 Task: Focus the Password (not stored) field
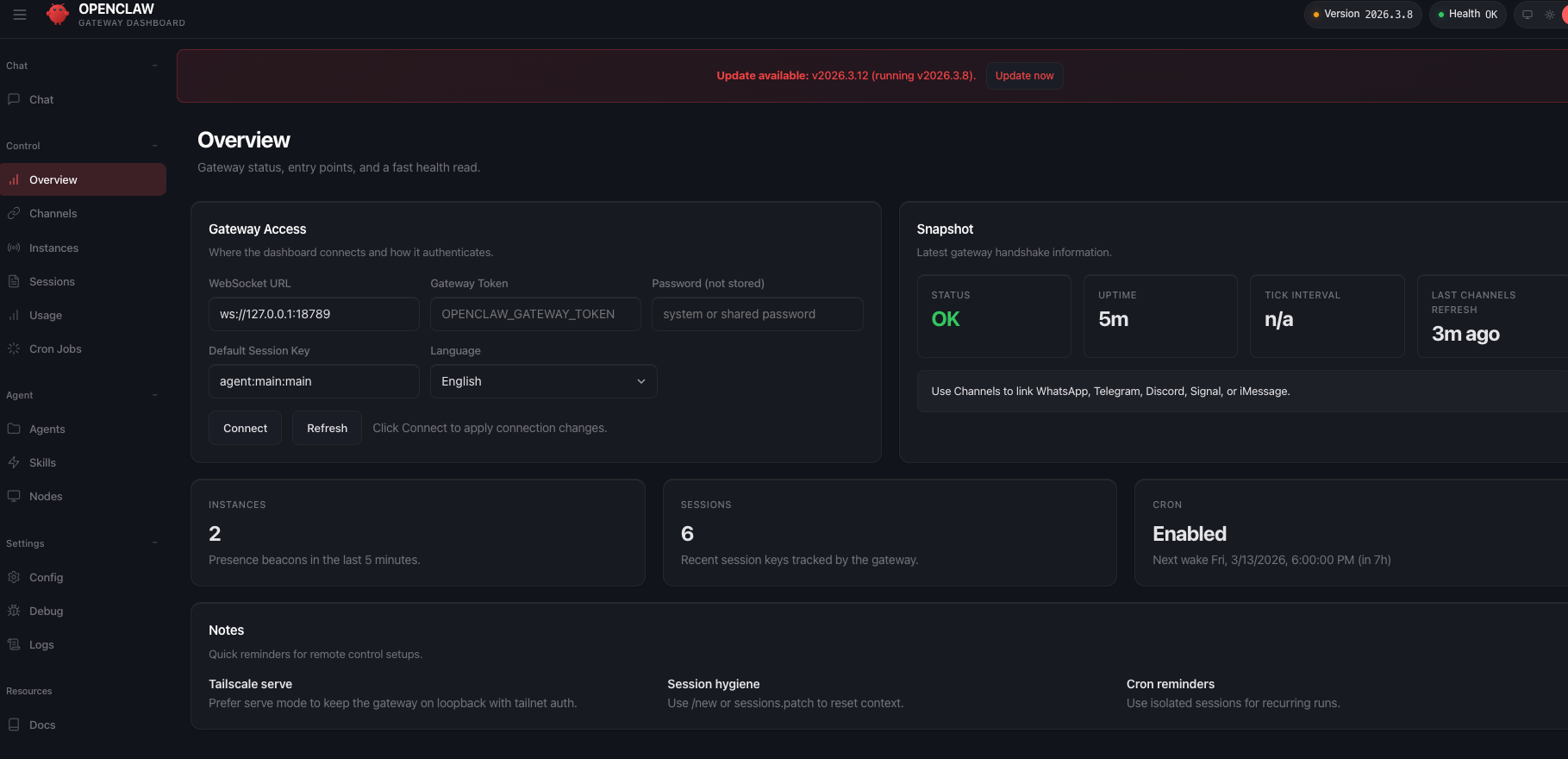[x=757, y=314]
